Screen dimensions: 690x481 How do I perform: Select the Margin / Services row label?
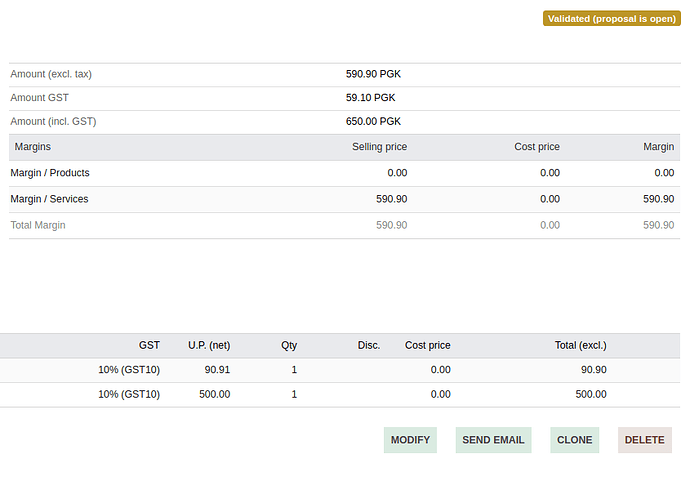49,199
